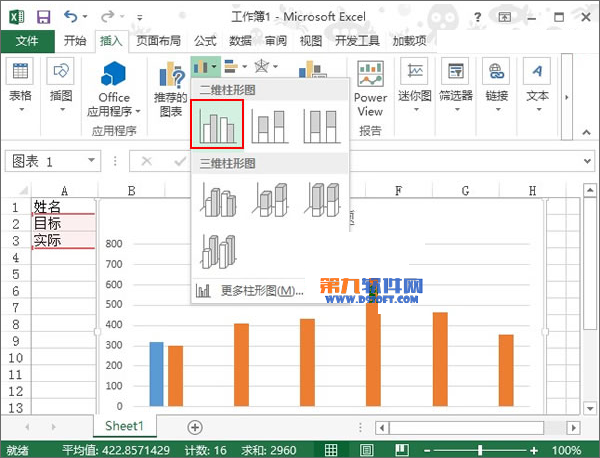Viewport: 600px width, 458px height.
Task: Open Office 应用程序 apps button
Action: click(114, 89)
